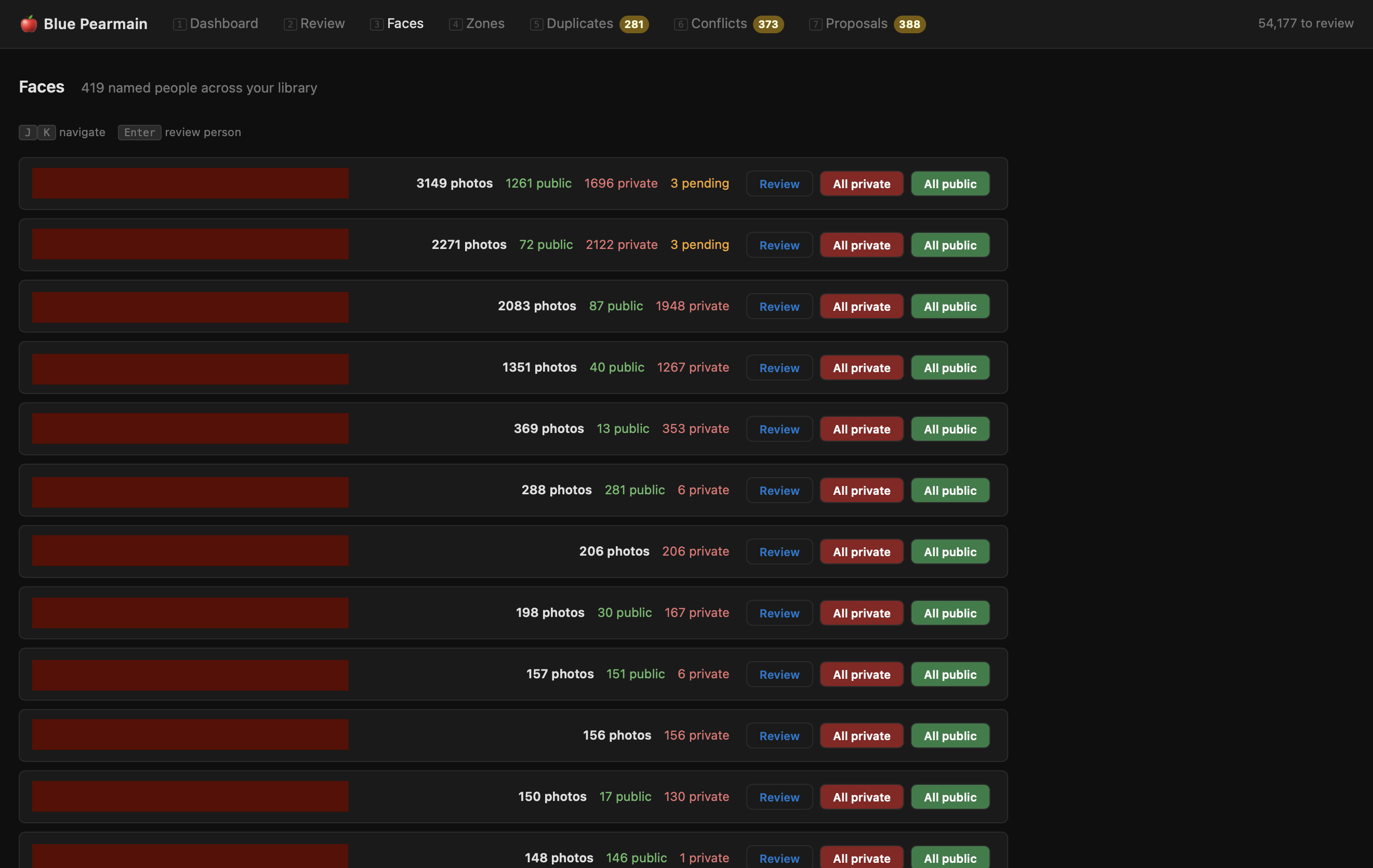Viewport: 1373px width, 868px height.
Task: Click the 1267 private count
Action: tap(693, 367)
